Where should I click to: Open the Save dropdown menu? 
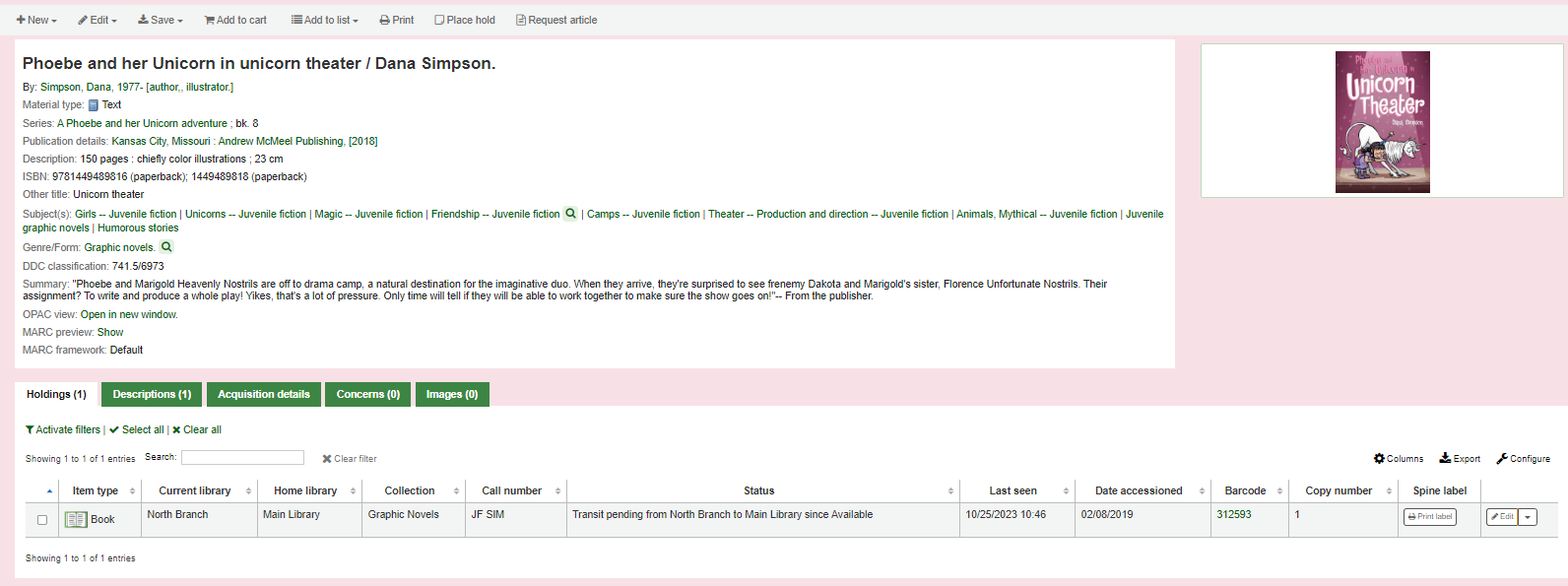pyautogui.click(x=160, y=20)
